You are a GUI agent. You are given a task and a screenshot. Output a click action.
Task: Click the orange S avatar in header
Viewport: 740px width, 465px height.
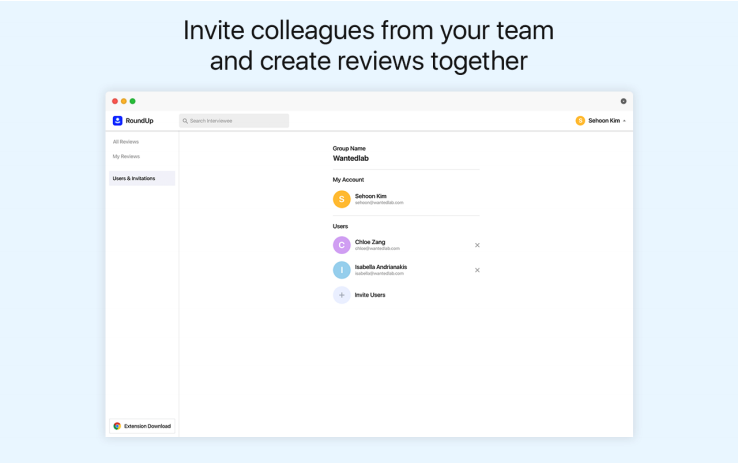coord(580,121)
